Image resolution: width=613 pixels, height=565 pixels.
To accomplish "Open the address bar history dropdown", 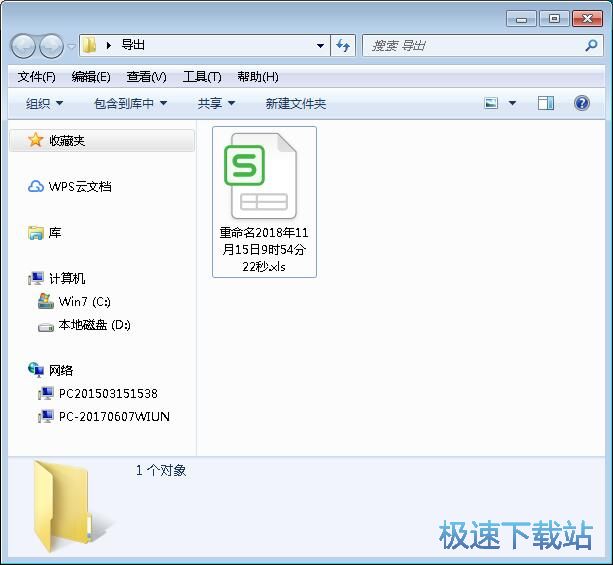I will tap(321, 46).
